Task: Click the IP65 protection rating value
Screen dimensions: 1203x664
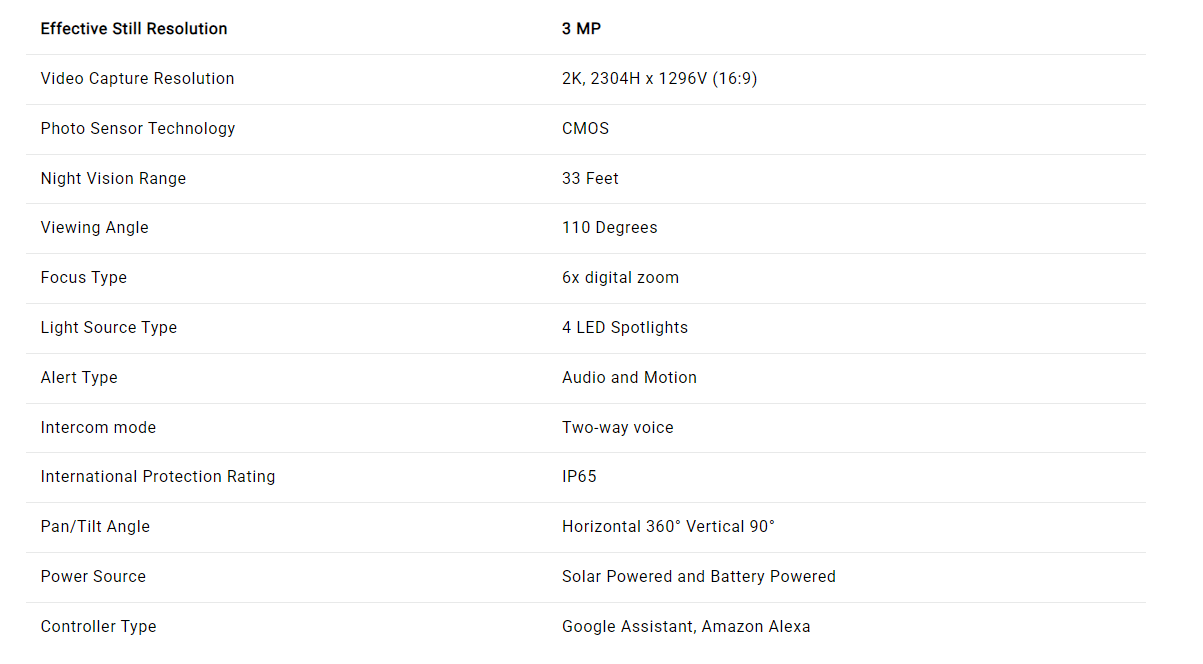Action: (x=579, y=477)
